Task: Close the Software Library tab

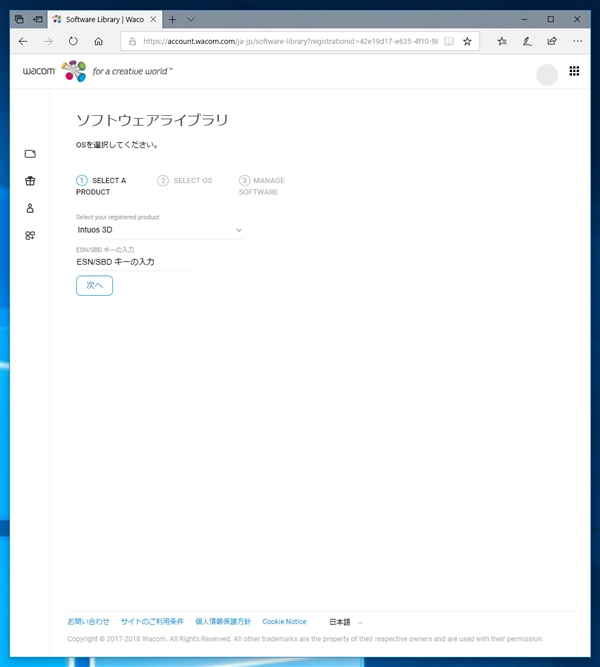Action: point(153,19)
